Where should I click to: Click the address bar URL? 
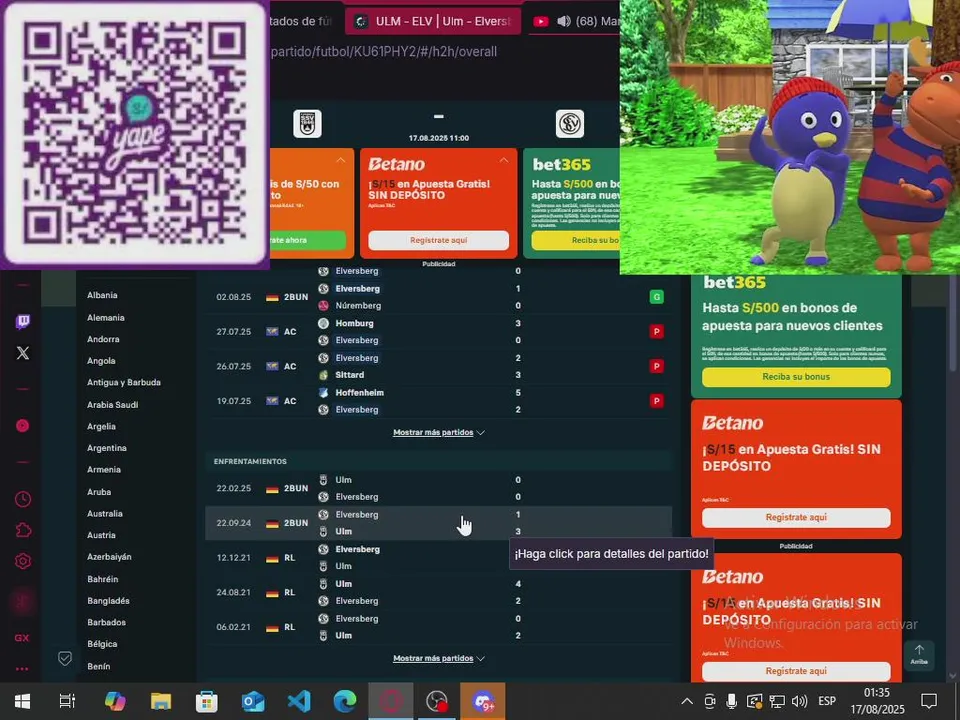pyautogui.click(x=384, y=52)
